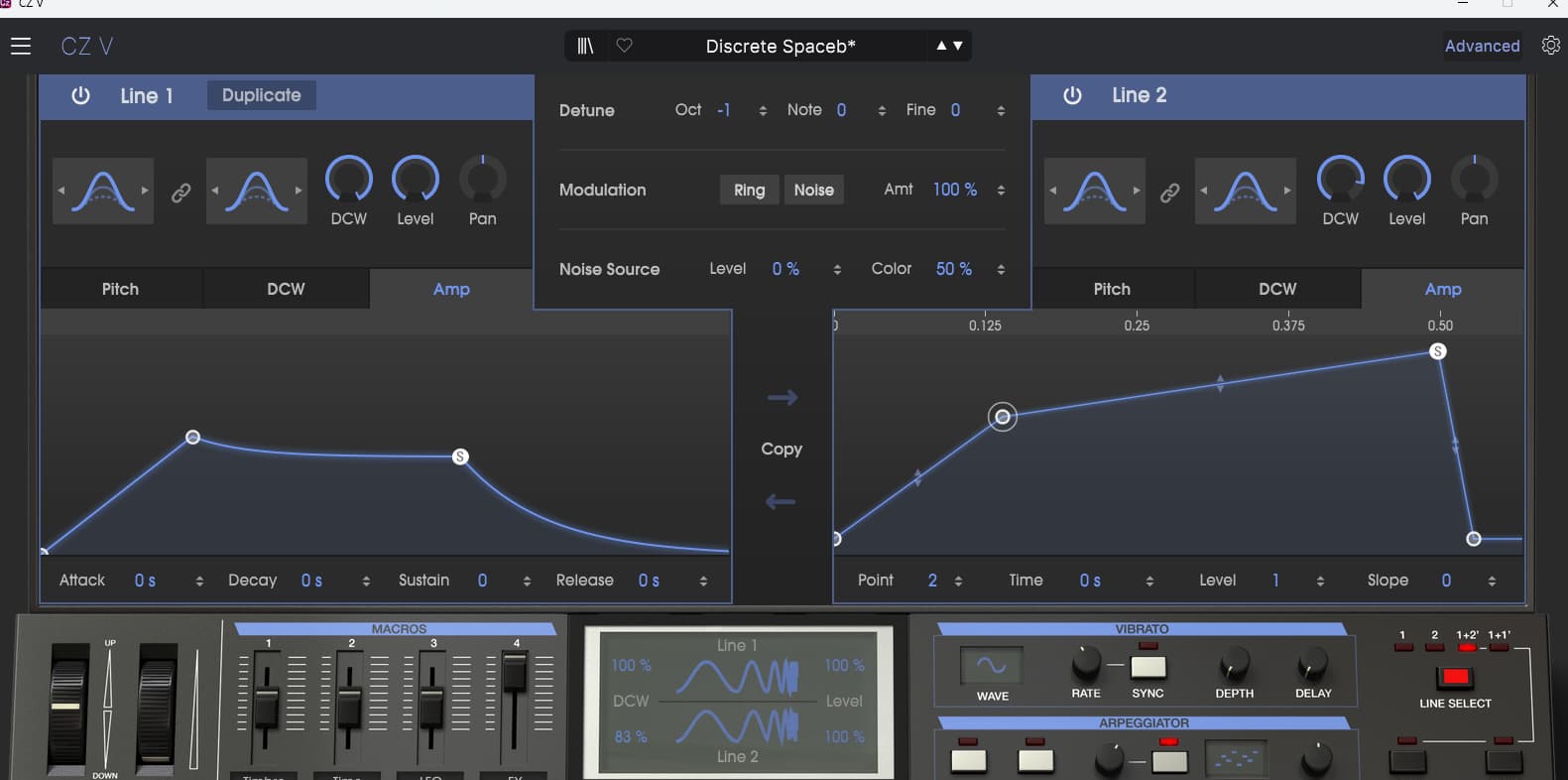Click Line 2 Level knob
Screen dimensions: 1568x780
tap(1407, 181)
